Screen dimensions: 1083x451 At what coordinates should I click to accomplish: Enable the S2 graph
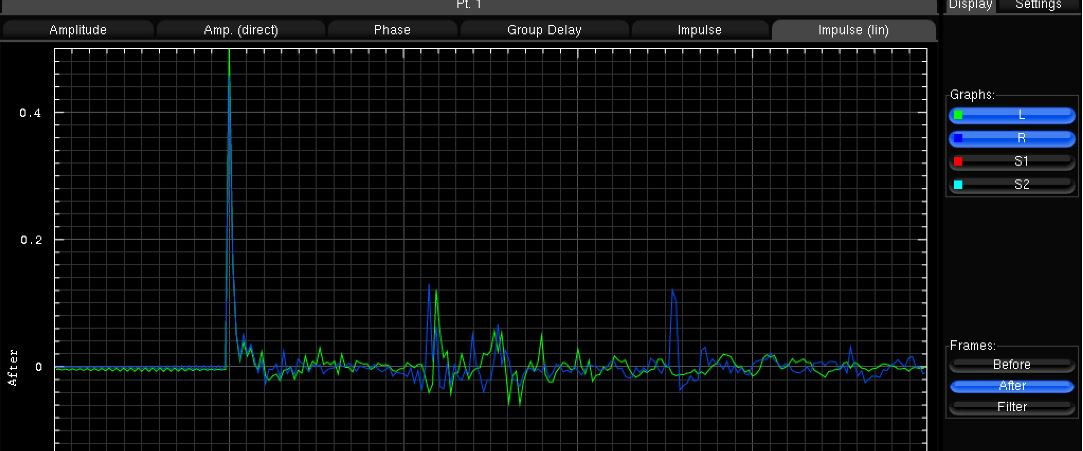pos(1020,185)
